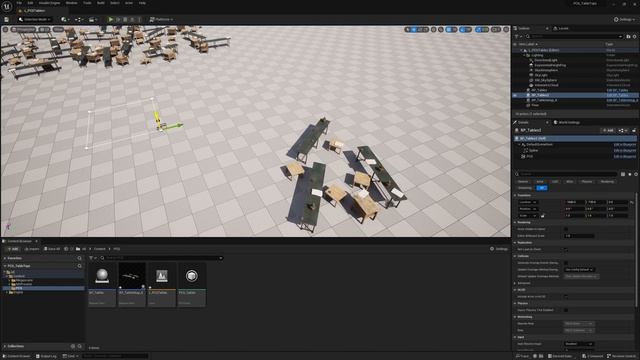Open the Window menu
Viewport: 640px width, 360px height.
click(x=71, y=3)
